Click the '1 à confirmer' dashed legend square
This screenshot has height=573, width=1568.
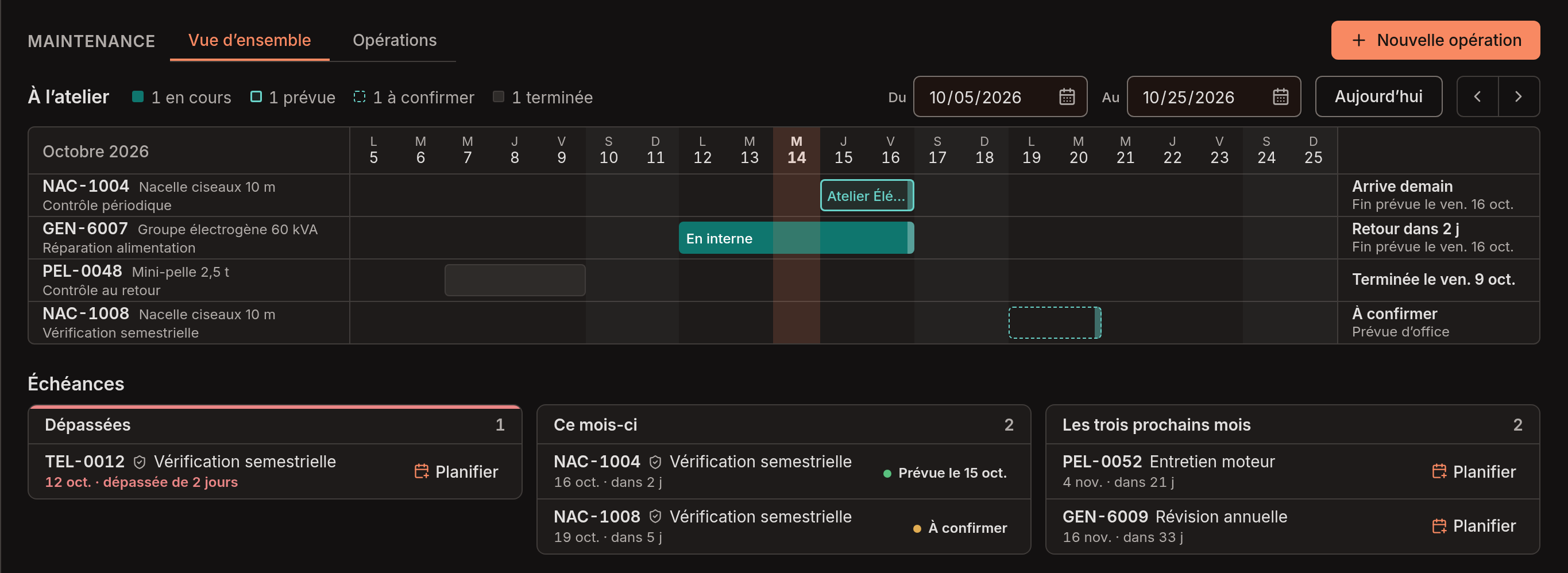click(x=359, y=96)
